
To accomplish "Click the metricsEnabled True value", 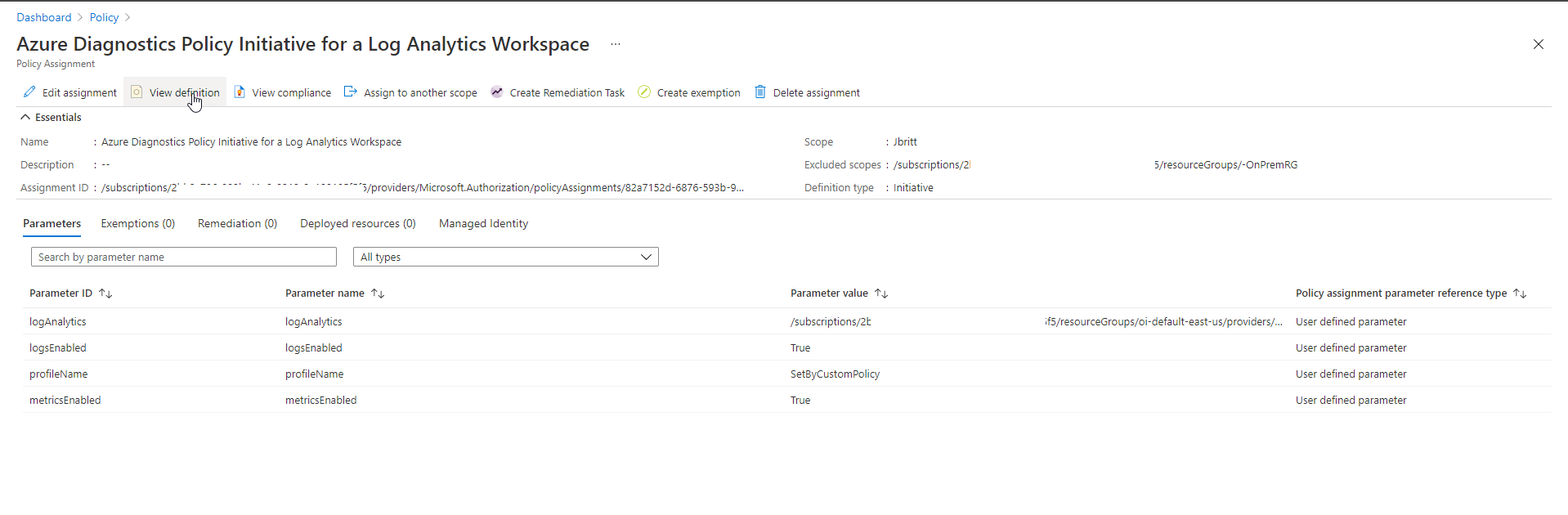I will tap(800, 400).
